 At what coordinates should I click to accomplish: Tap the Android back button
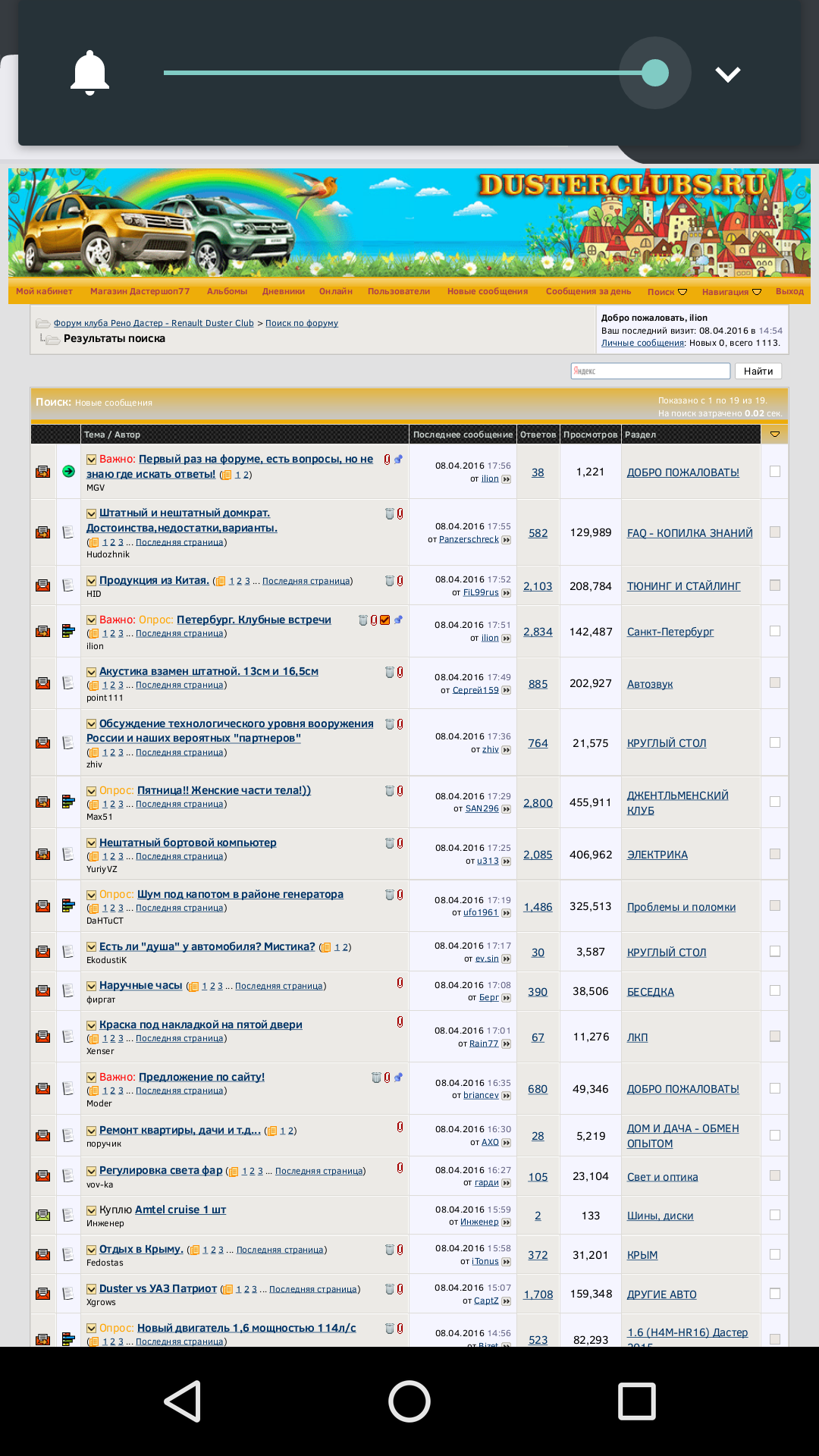(183, 1401)
